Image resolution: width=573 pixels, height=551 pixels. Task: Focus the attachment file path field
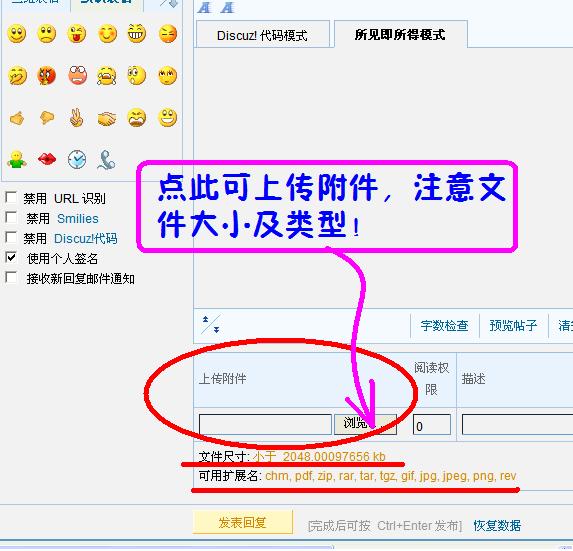265,424
